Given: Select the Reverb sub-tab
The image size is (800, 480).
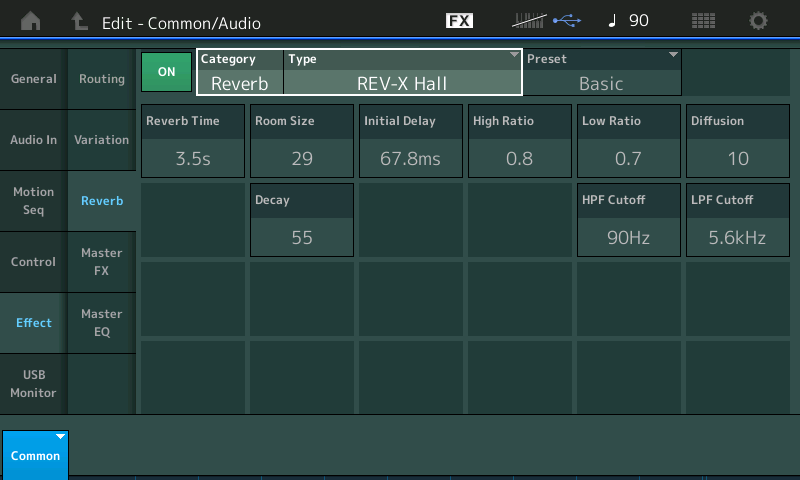Looking at the screenshot, I should (x=102, y=201).
